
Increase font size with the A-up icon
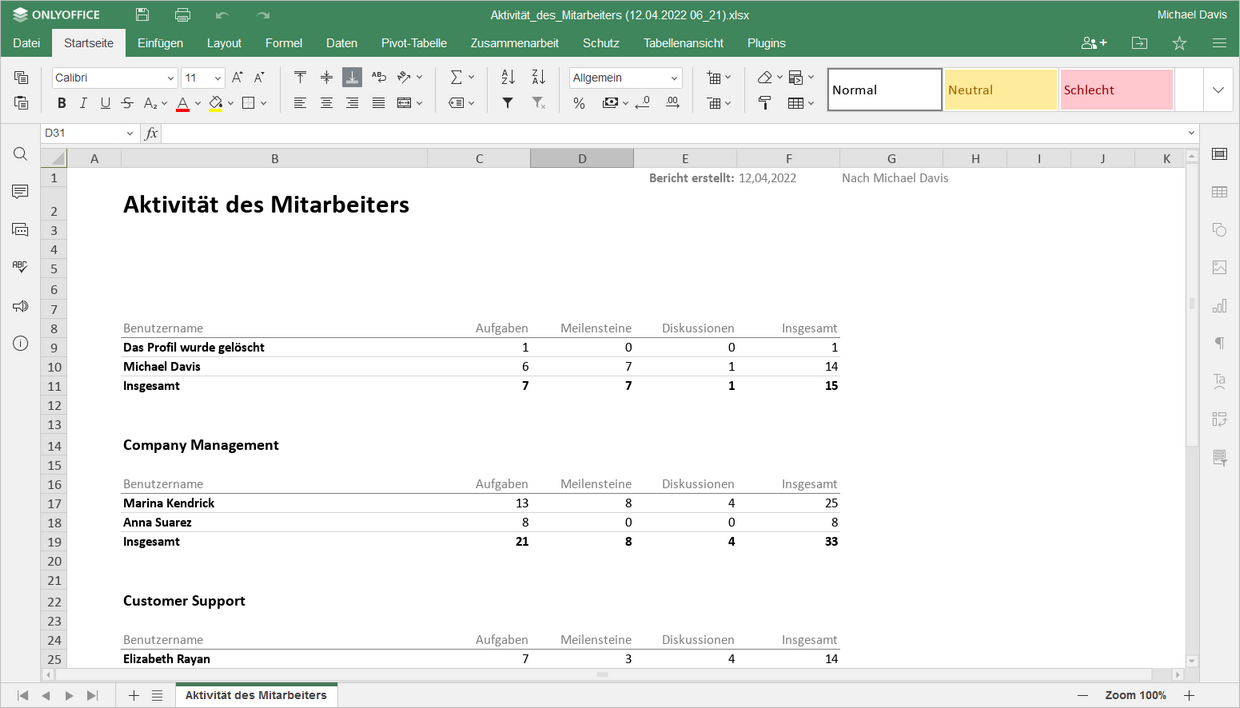point(237,77)
